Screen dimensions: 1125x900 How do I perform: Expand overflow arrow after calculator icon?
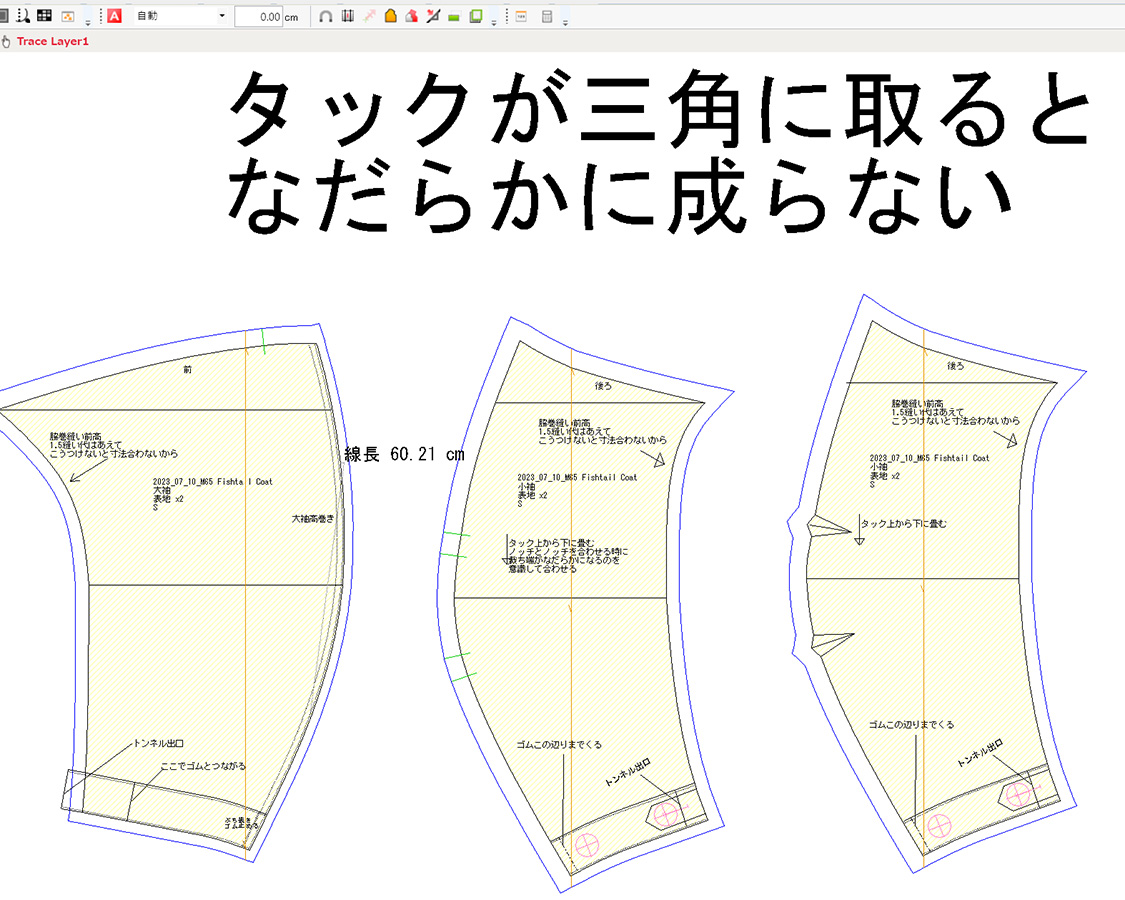click(x=566, y=20)
